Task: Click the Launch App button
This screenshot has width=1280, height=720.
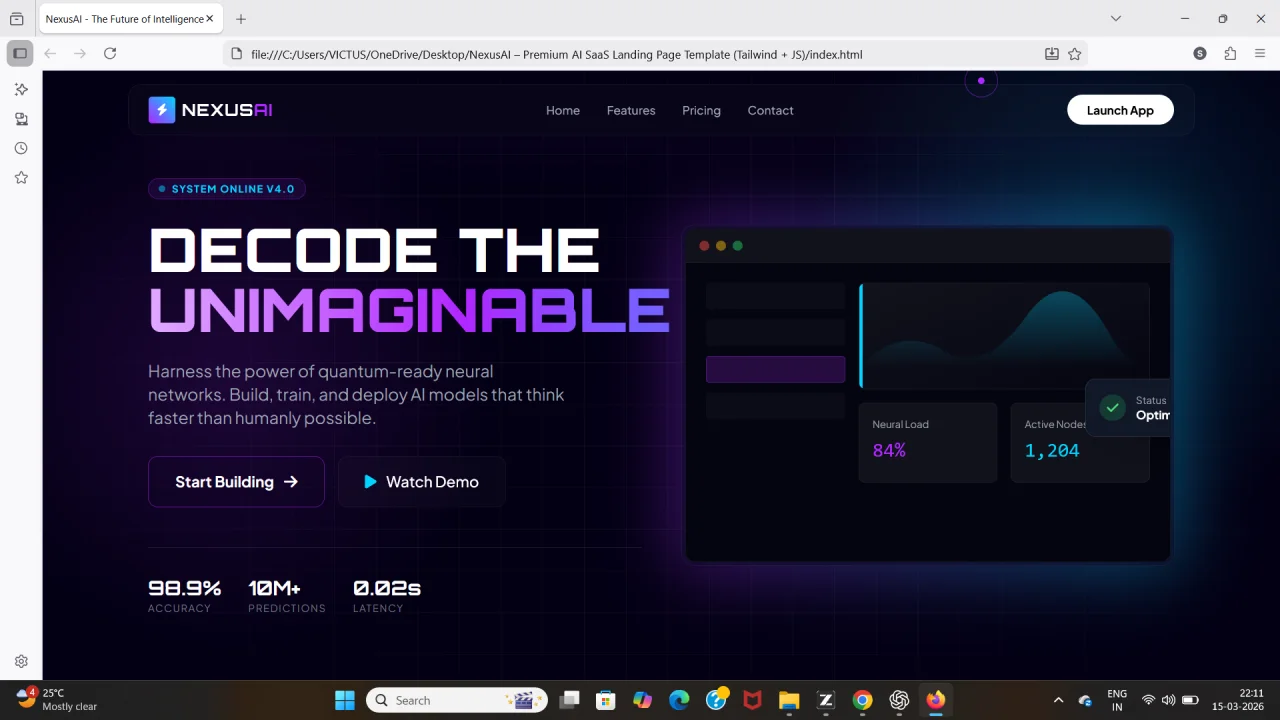Action: point(1120,110)
